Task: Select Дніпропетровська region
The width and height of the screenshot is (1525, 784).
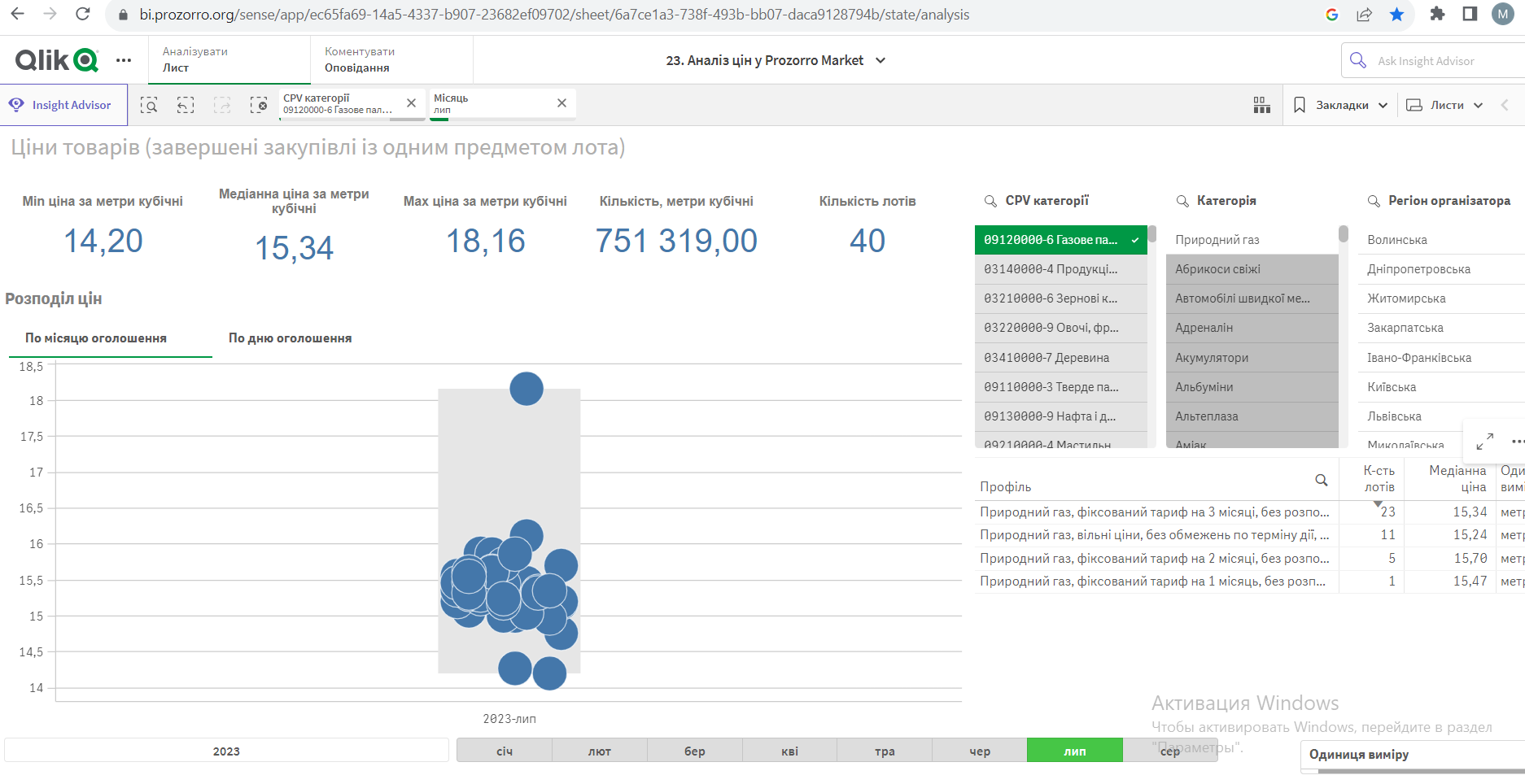Action: [x=1441, y=269]
